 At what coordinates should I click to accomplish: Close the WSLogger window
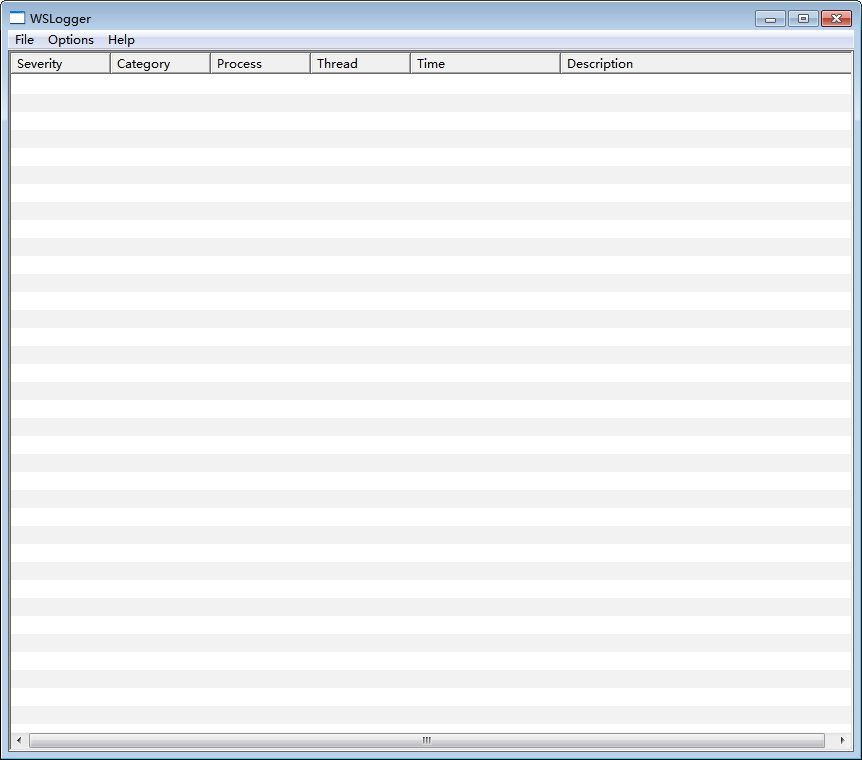pos(836,19)
